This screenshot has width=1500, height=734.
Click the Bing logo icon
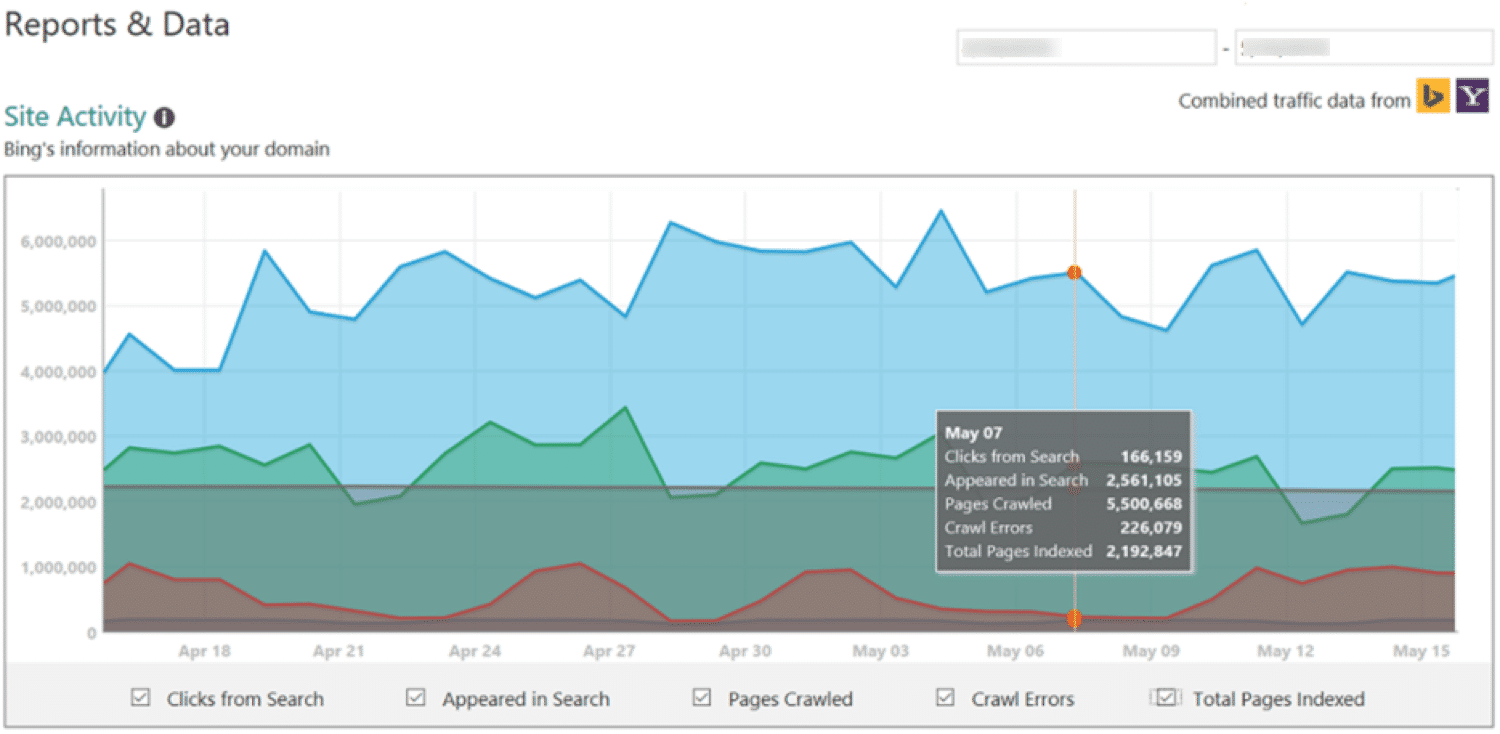[x=1431, y=96]
